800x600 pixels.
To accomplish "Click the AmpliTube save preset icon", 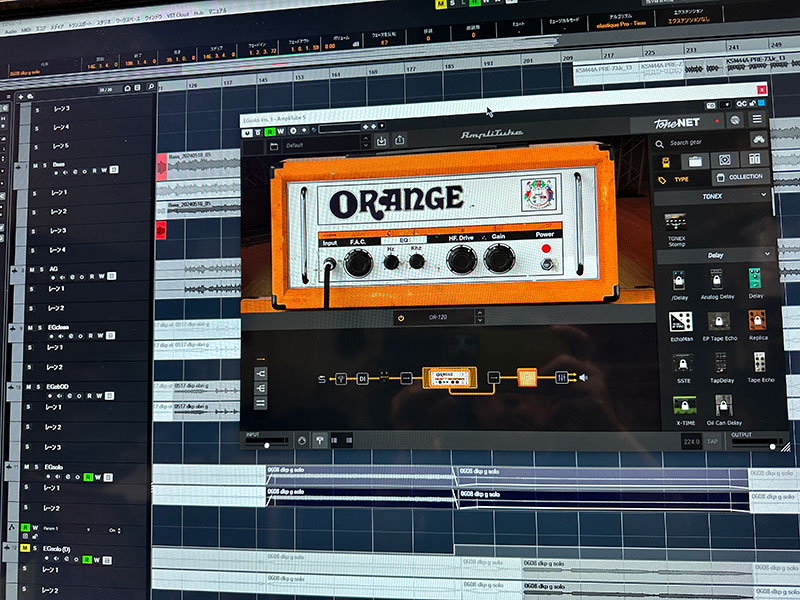I will [x=381, y=140].
